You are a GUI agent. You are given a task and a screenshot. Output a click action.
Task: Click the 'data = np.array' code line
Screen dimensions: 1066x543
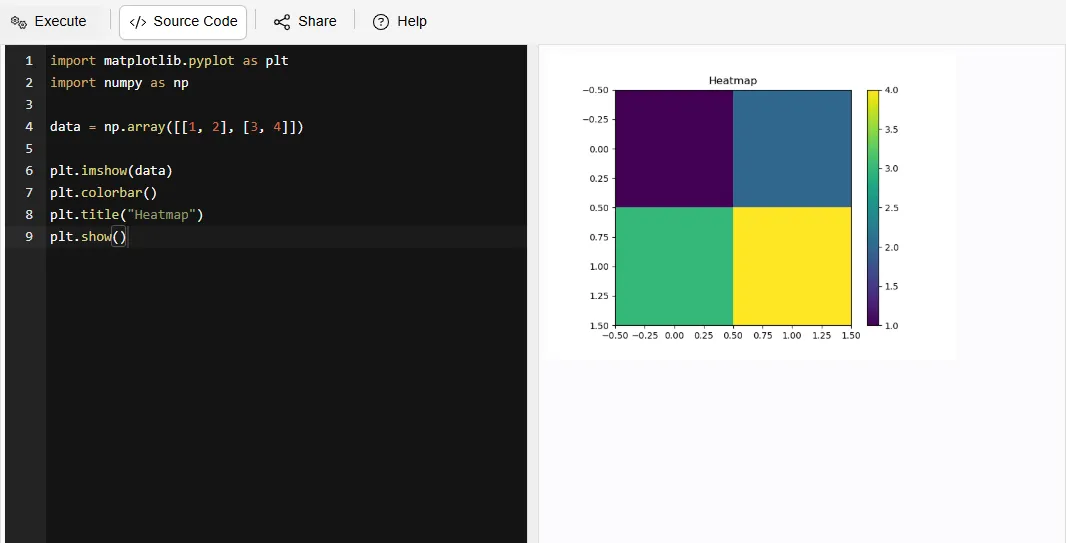[177, 126]
